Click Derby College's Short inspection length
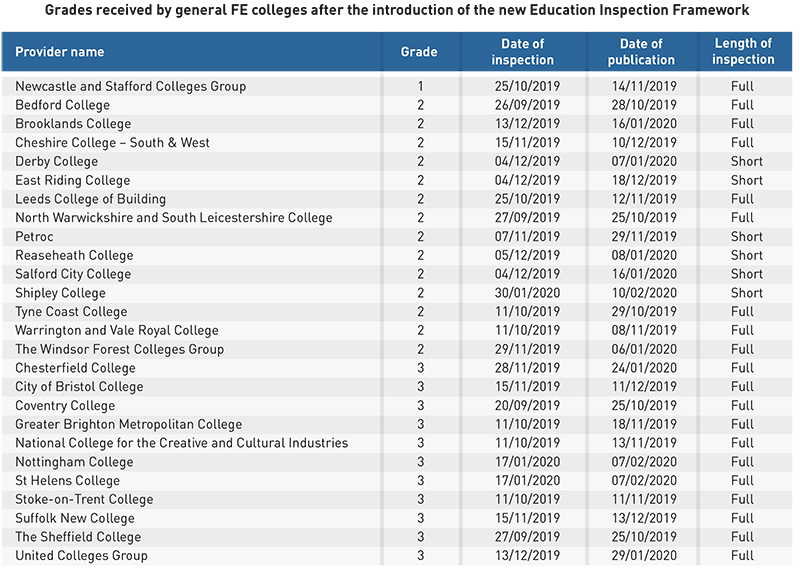Image resolution: width=800 pixels, height=569 pixels. click(746, 161)
